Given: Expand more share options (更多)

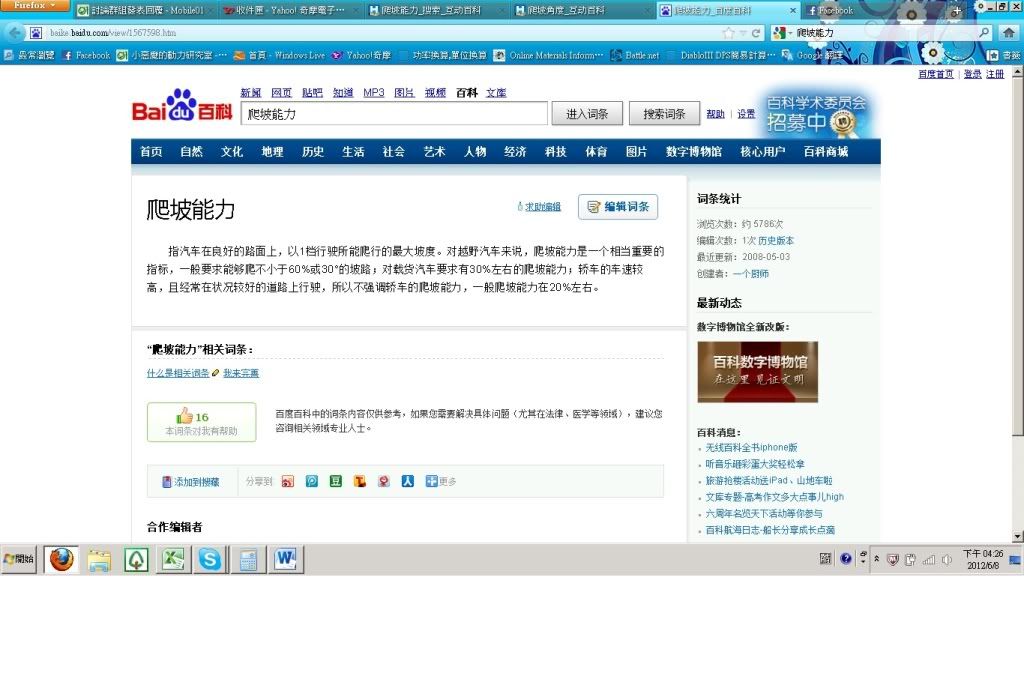Looking at the screenshot, I should [441, 481].
